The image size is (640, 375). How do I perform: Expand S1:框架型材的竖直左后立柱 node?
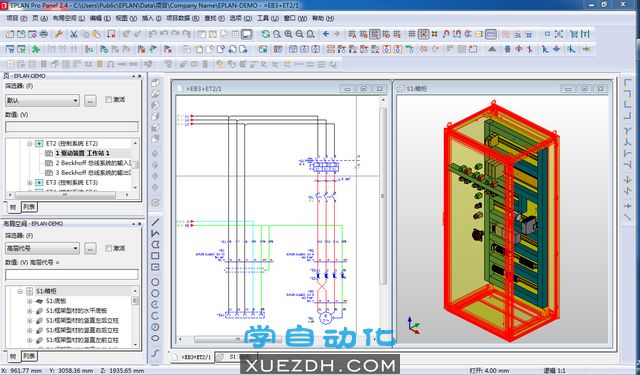[29, 321]
